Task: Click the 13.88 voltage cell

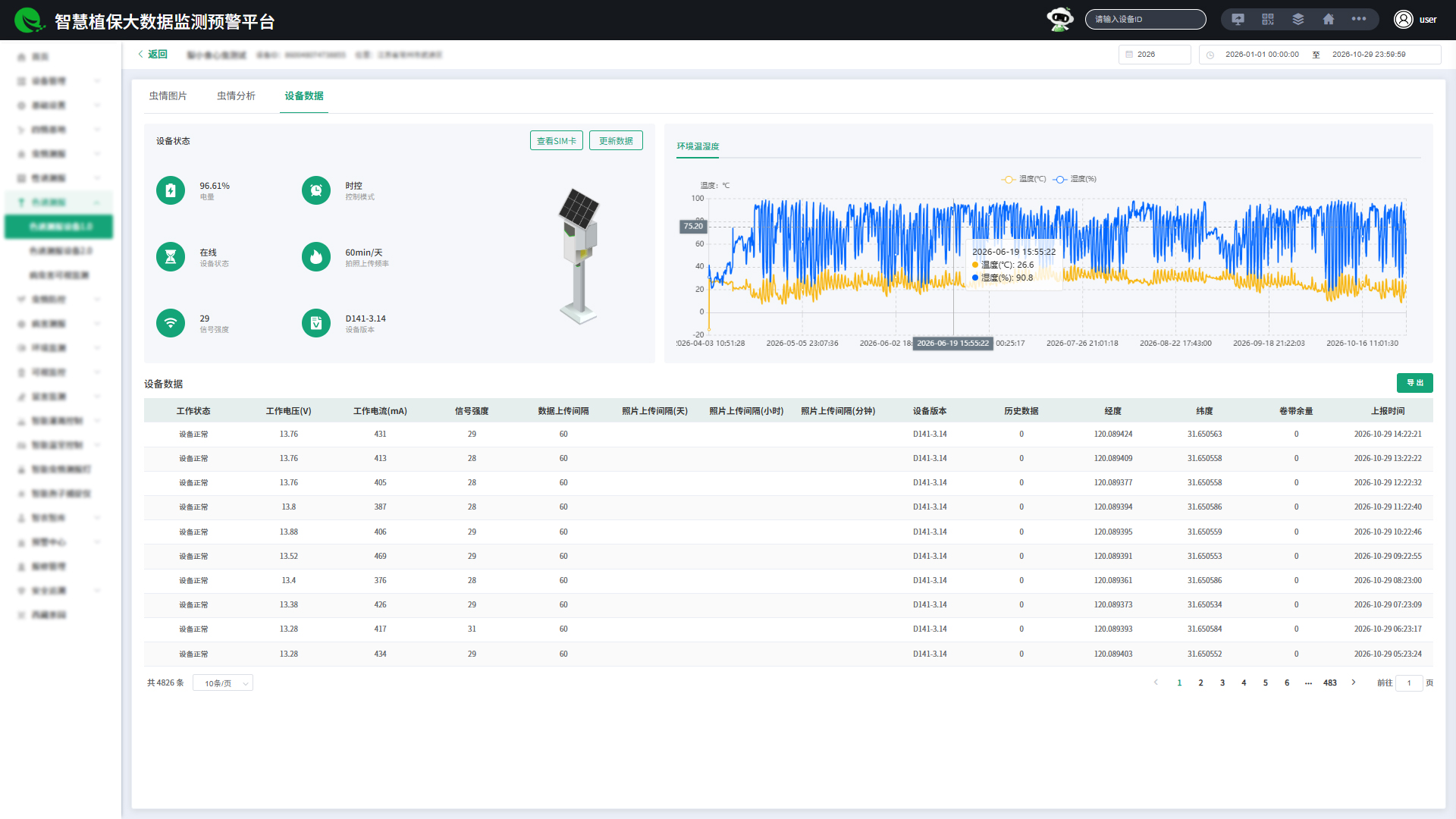Action: point(288,532)
